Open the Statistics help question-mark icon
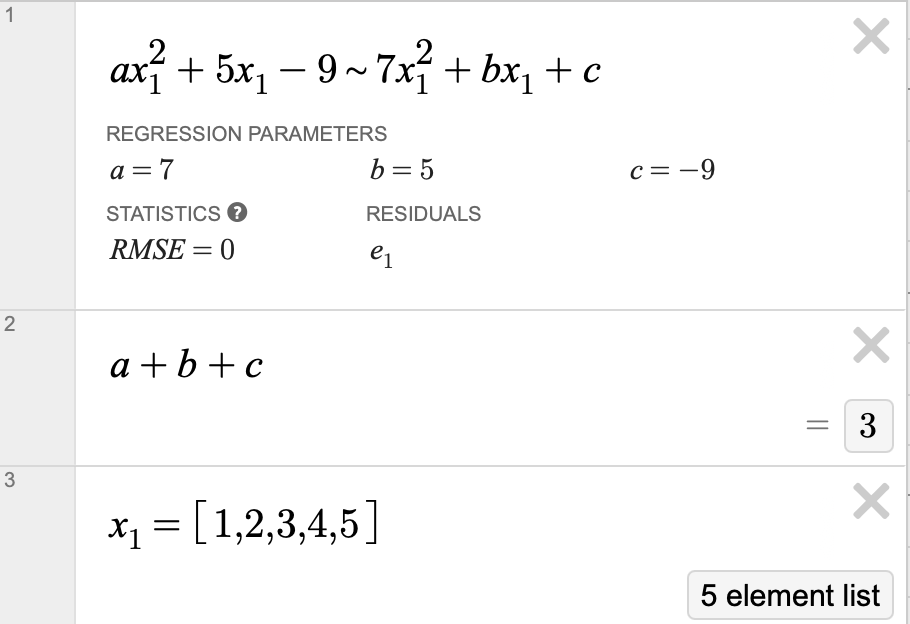This screenshot has width=910, height=624. pos(237,212)
